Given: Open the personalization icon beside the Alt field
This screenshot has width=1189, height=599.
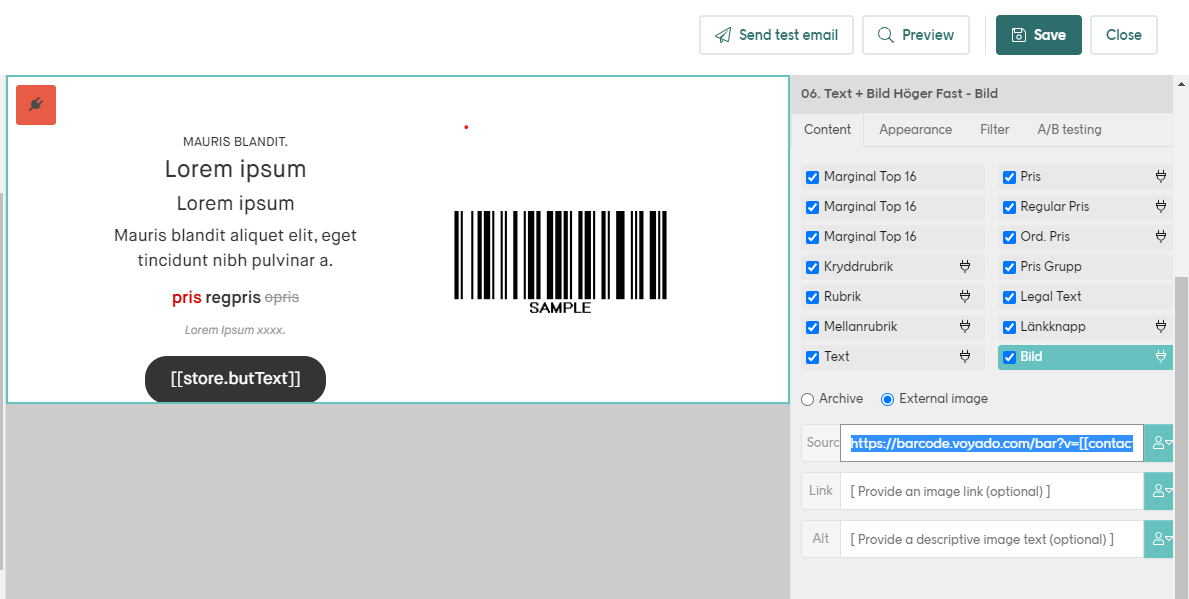Looking at the screenshot, I should click(1156, 538).
